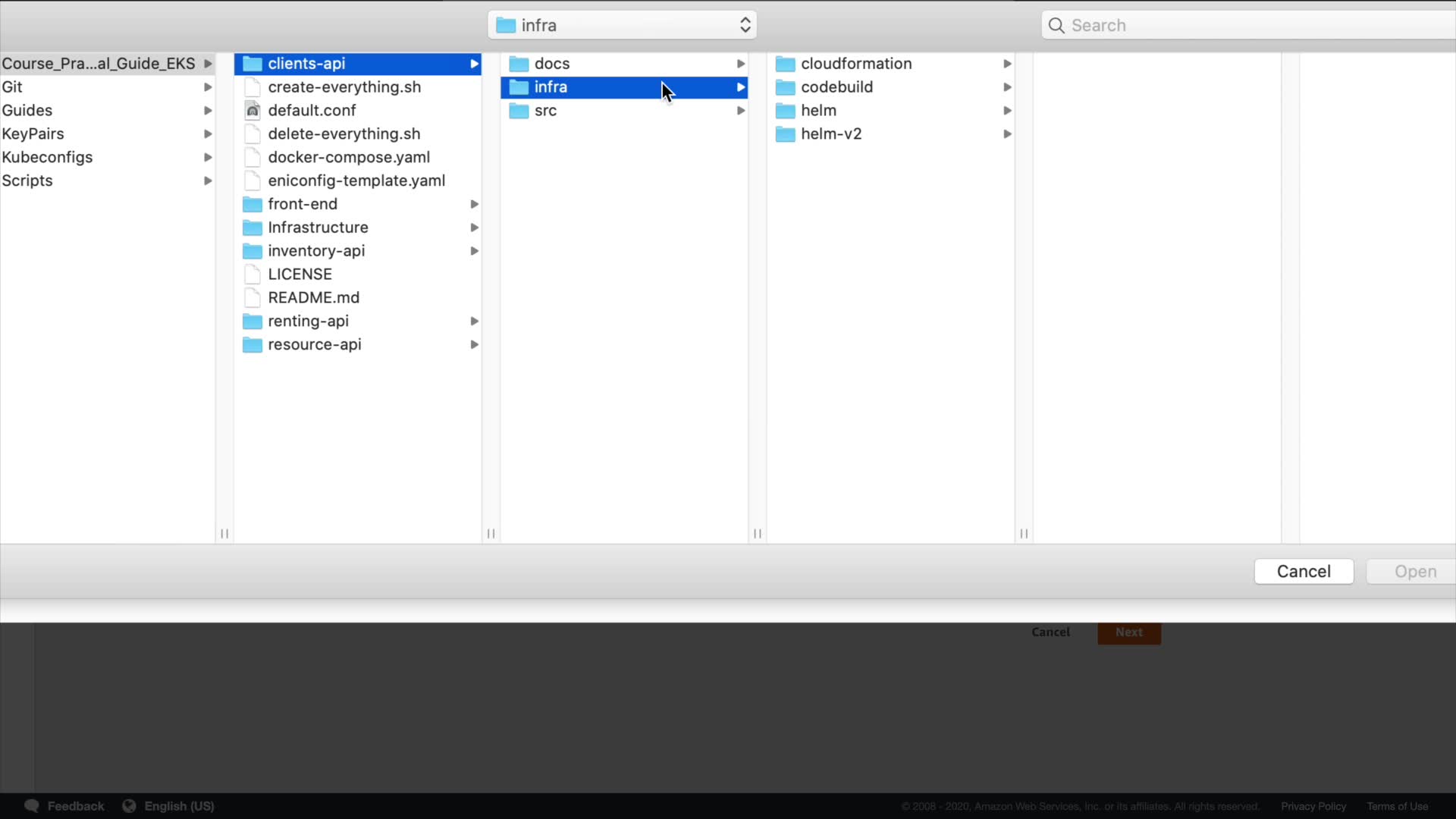This screenshot has height=819, width=1456.
Task: Open the infra path popup selector
Action: tap(622, 26)
